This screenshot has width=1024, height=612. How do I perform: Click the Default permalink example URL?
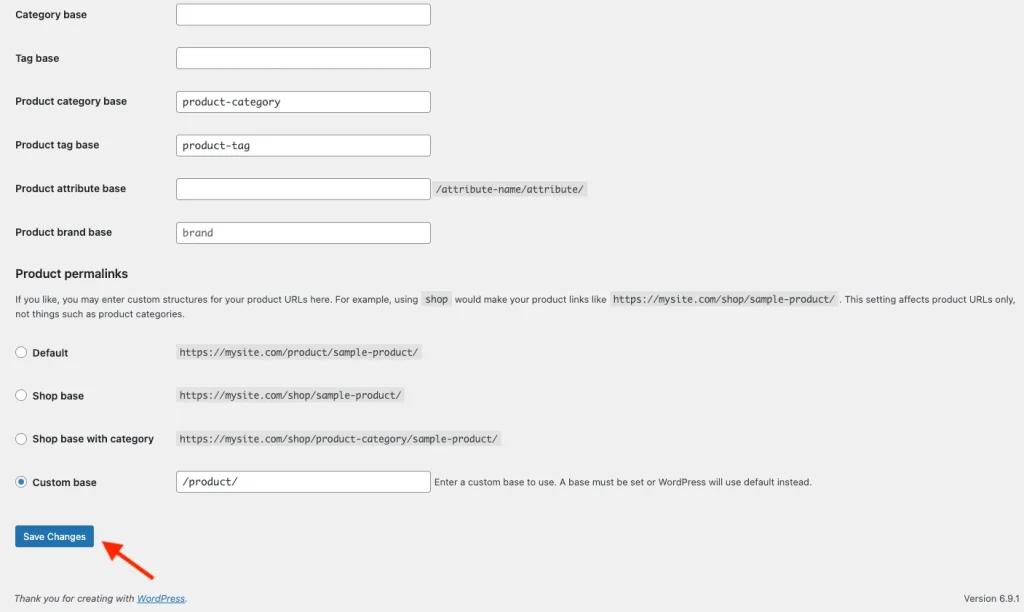coord(299,352)
